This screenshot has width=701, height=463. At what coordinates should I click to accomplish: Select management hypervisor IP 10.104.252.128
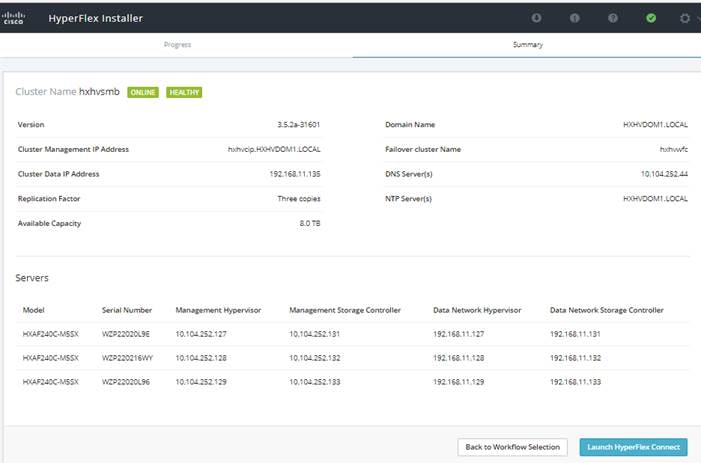tap(201, 358)
